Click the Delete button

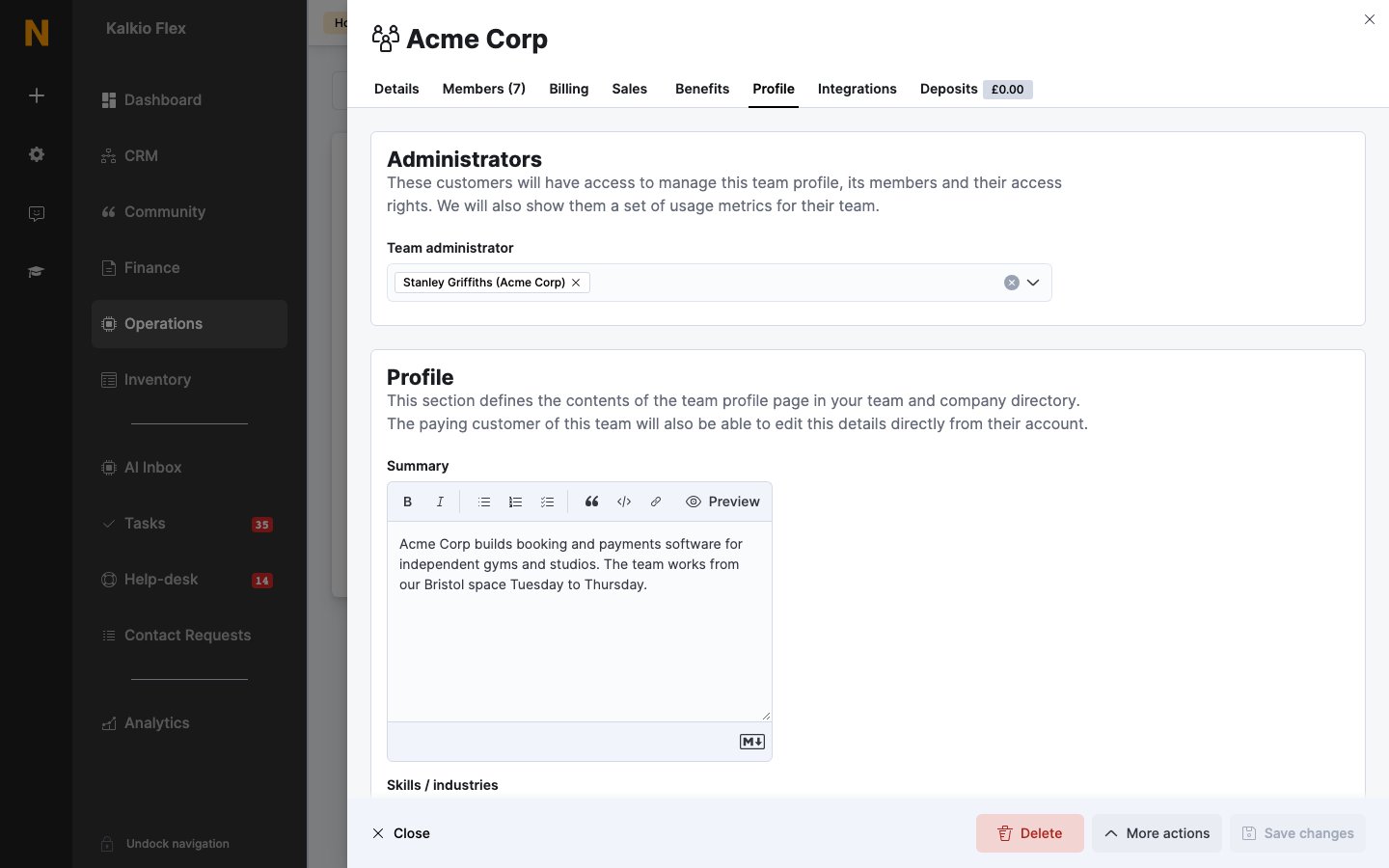pos(1030,833)
